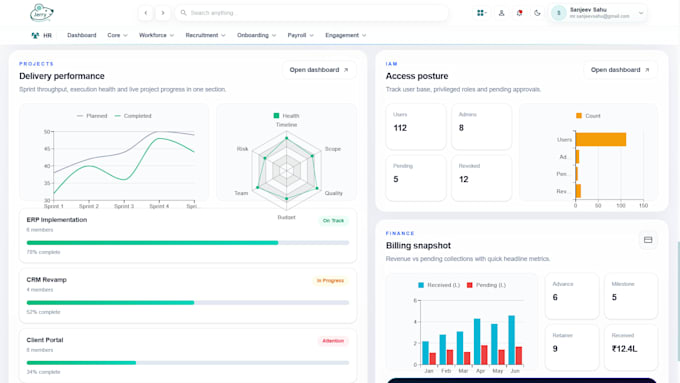Click the Client Portal progress bar
Screen dimensions: 680x383
click(188, 363)
